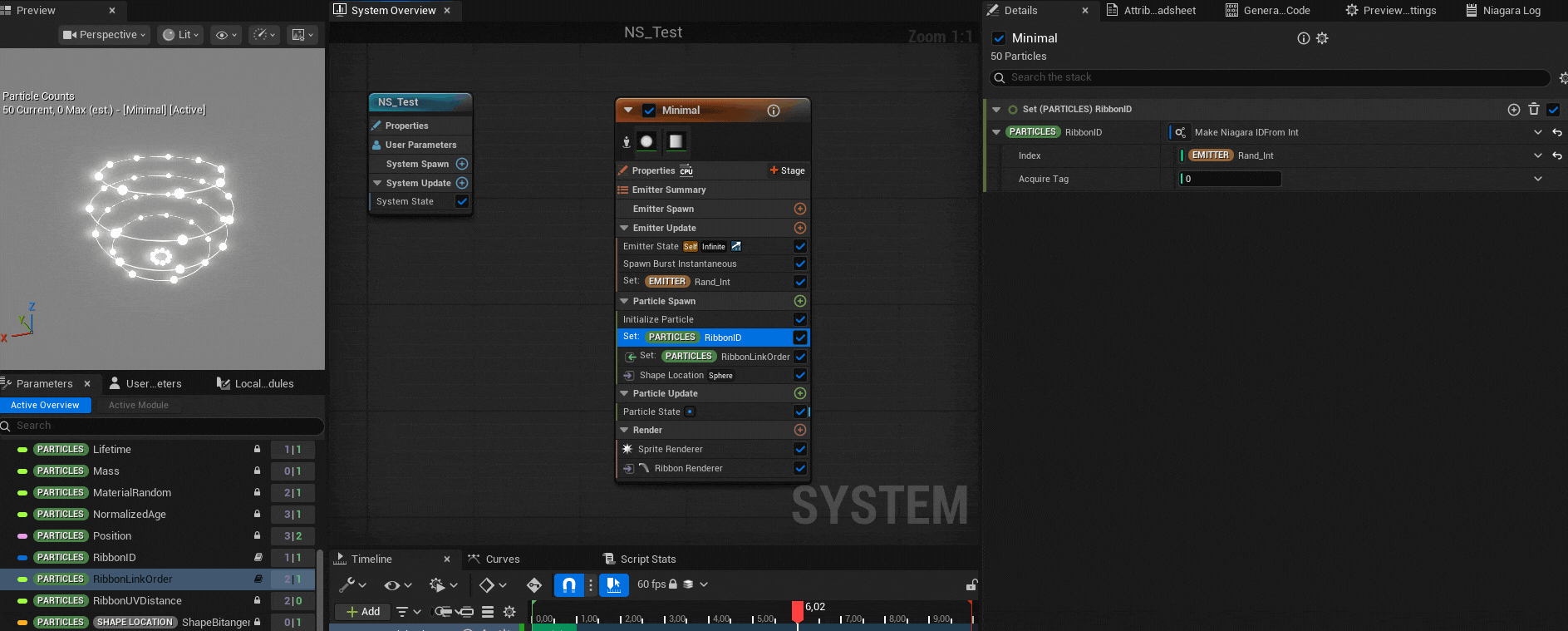Click the timeline snapping magnet icon

pyautogui.click(x=569, y=585)
